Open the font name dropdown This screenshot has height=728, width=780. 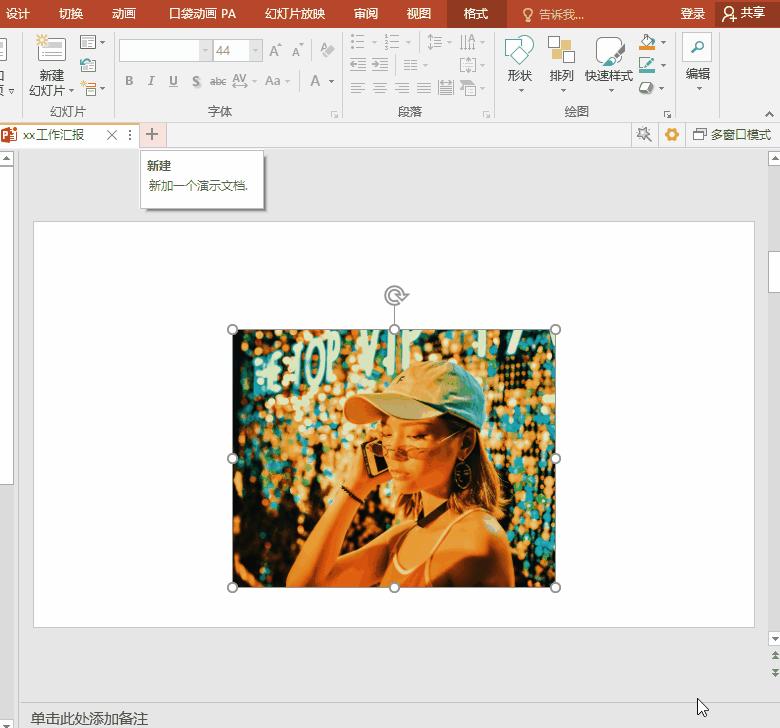click(205, 51)
